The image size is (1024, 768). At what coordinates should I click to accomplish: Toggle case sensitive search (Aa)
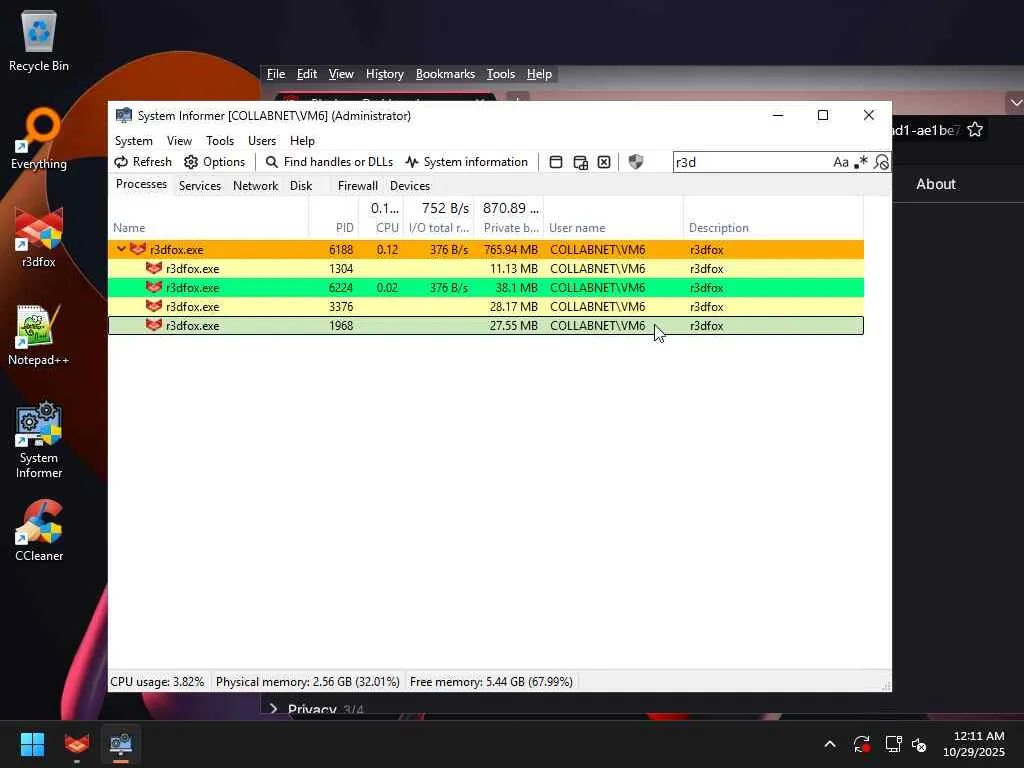(x=840, y=162)
